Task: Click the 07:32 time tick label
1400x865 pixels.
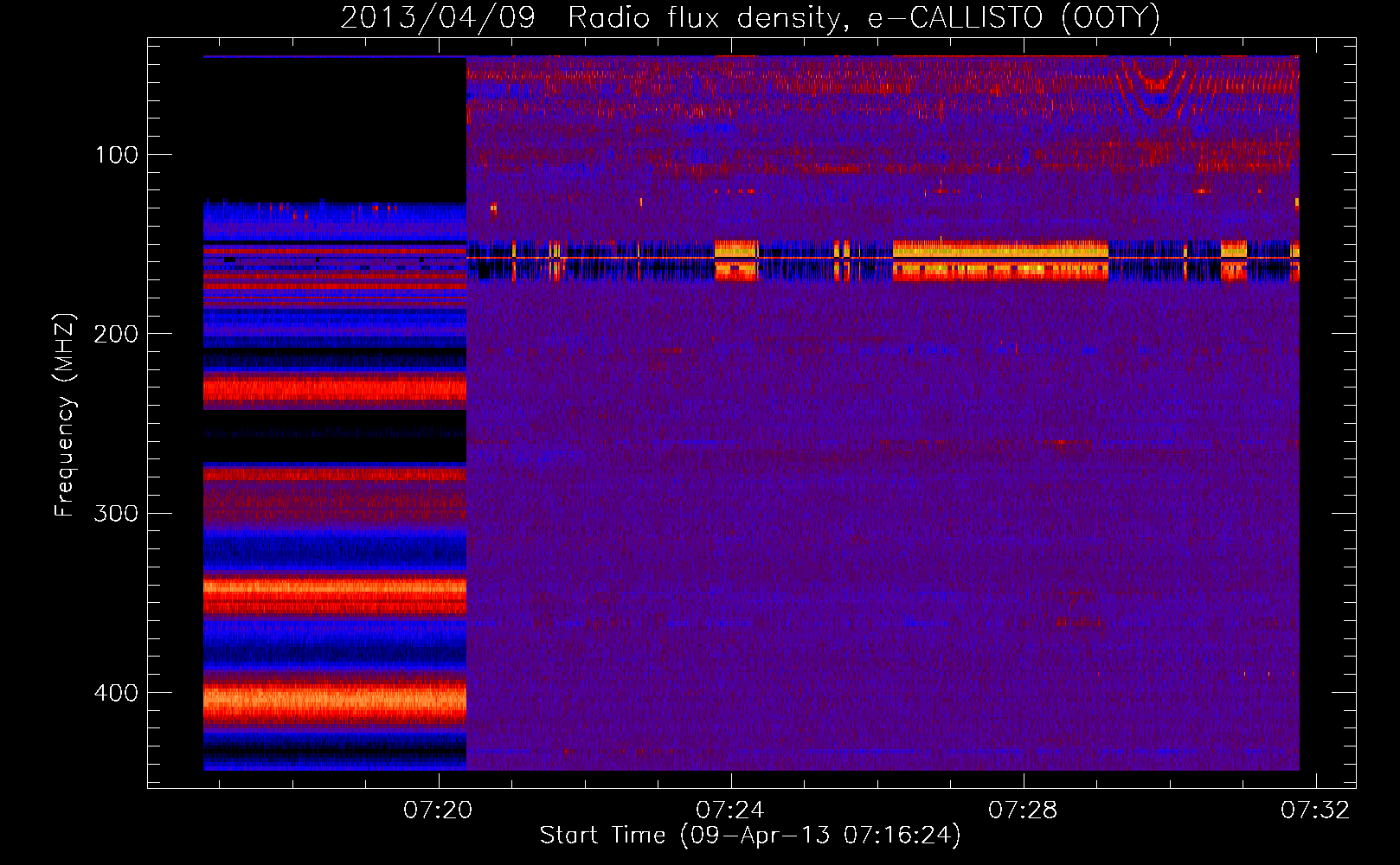Action: click(1315, 810)
